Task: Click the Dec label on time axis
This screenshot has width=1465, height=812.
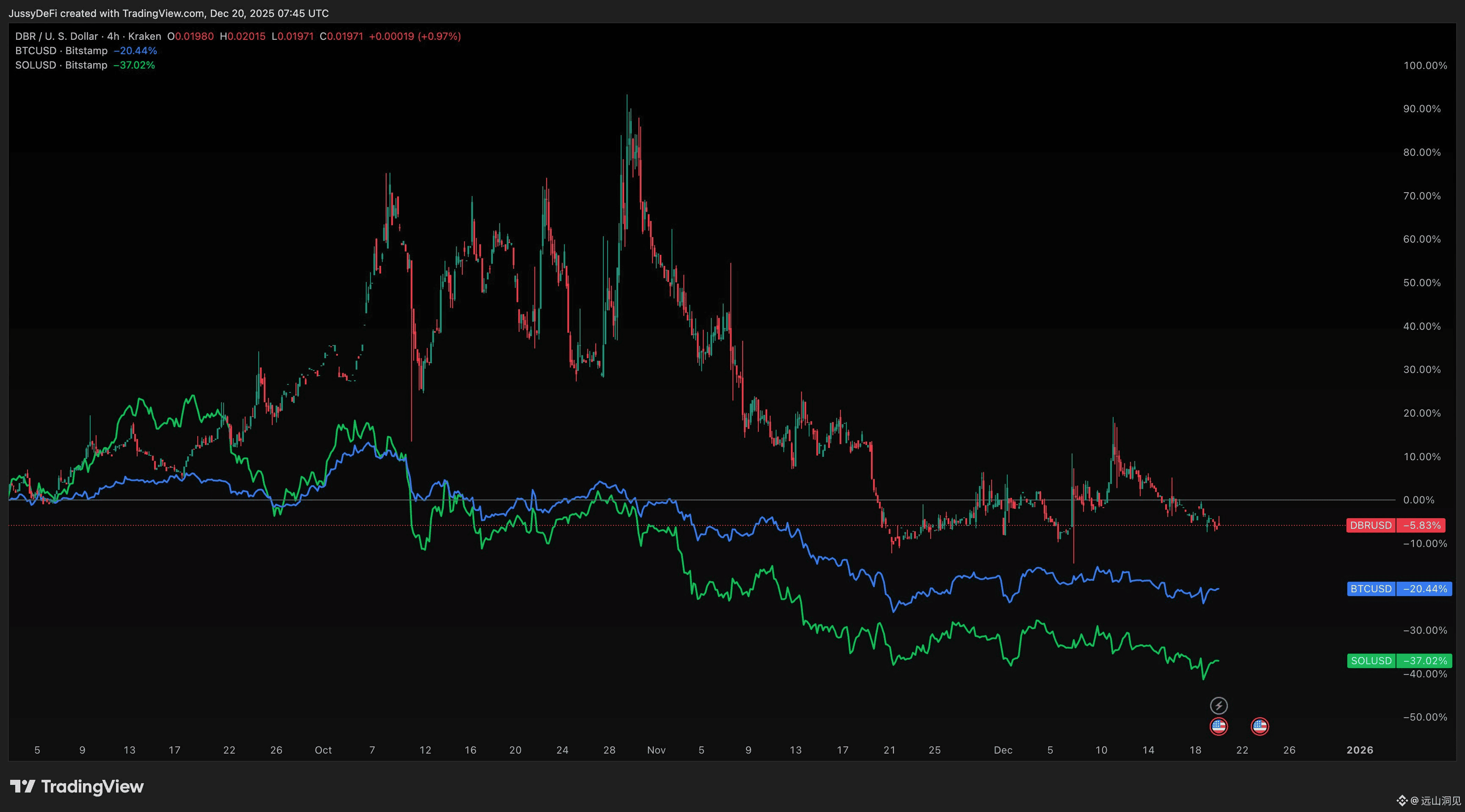Action: [1003, 750]
